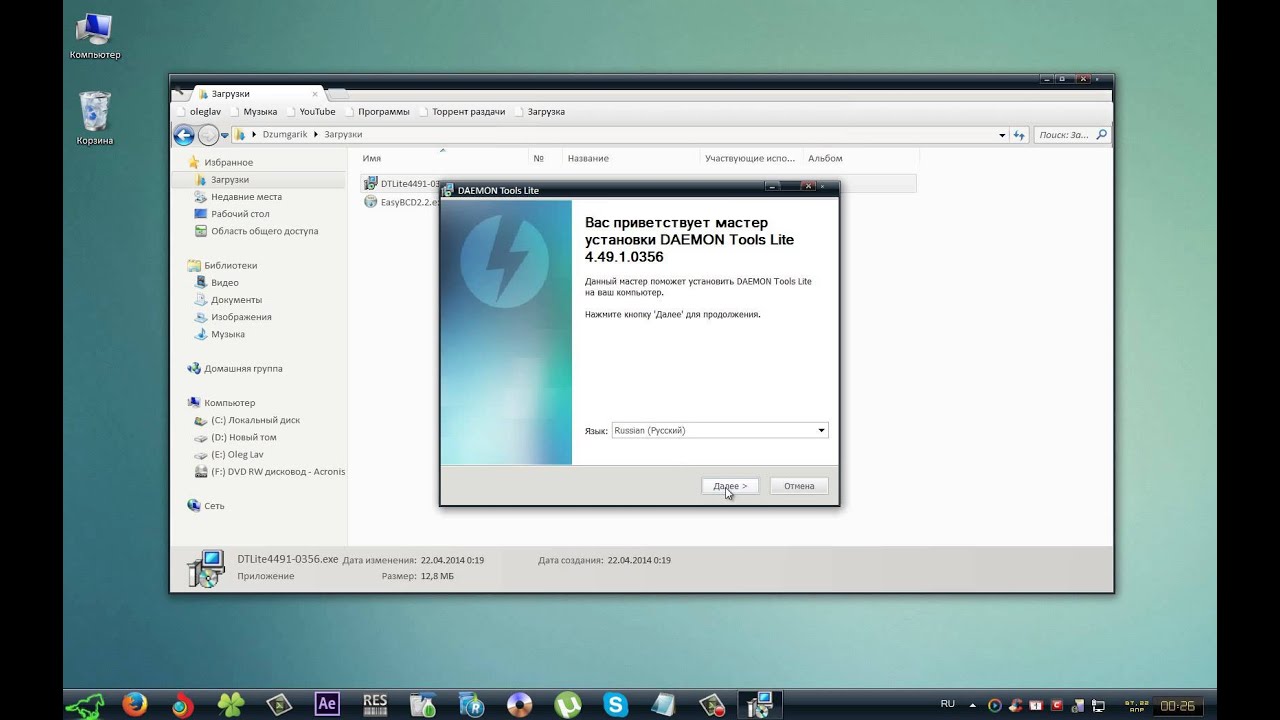This screenshot has height=720, width=1280.
Task: Expand Dzumgarik breadcrumb arrow in address bar
Action: (316, 134)
